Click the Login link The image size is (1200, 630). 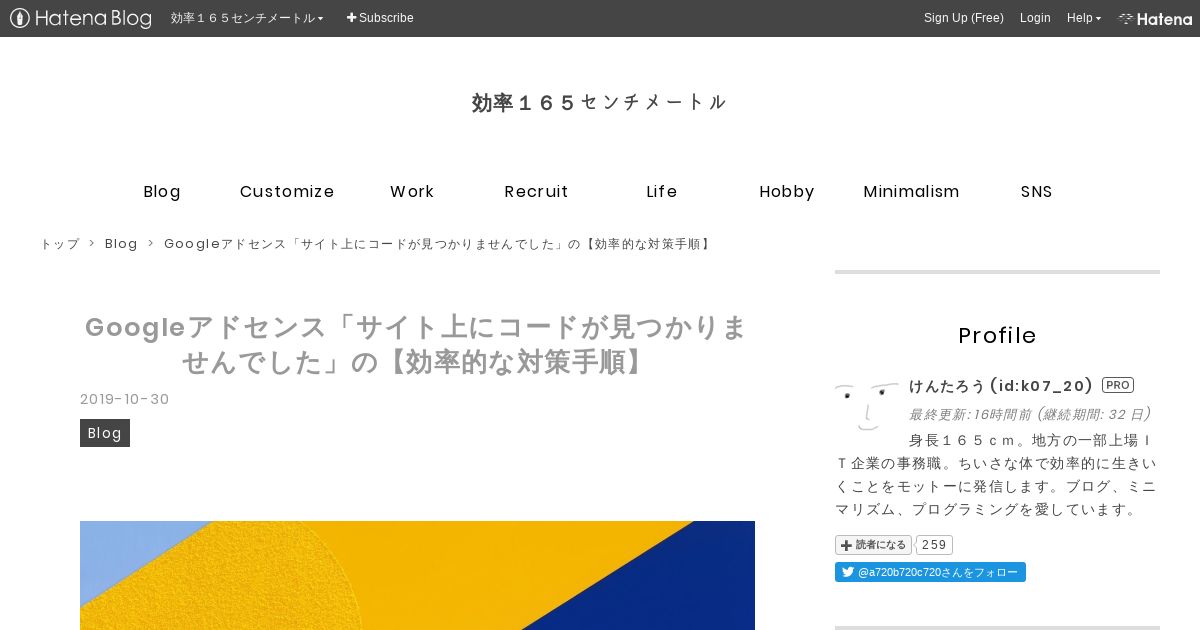[1035, 18]
